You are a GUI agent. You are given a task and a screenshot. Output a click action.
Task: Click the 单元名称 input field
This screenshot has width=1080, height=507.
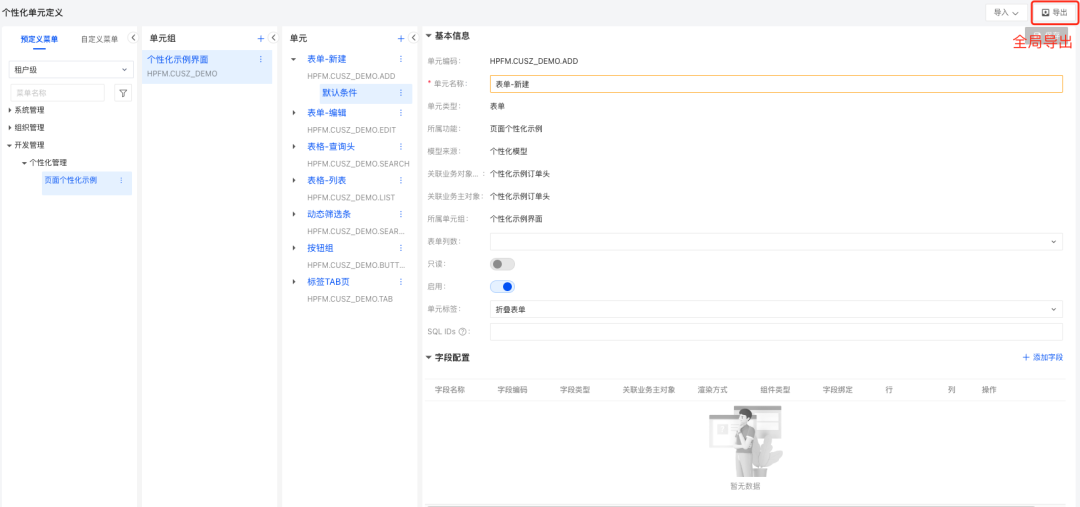point(775,84)
